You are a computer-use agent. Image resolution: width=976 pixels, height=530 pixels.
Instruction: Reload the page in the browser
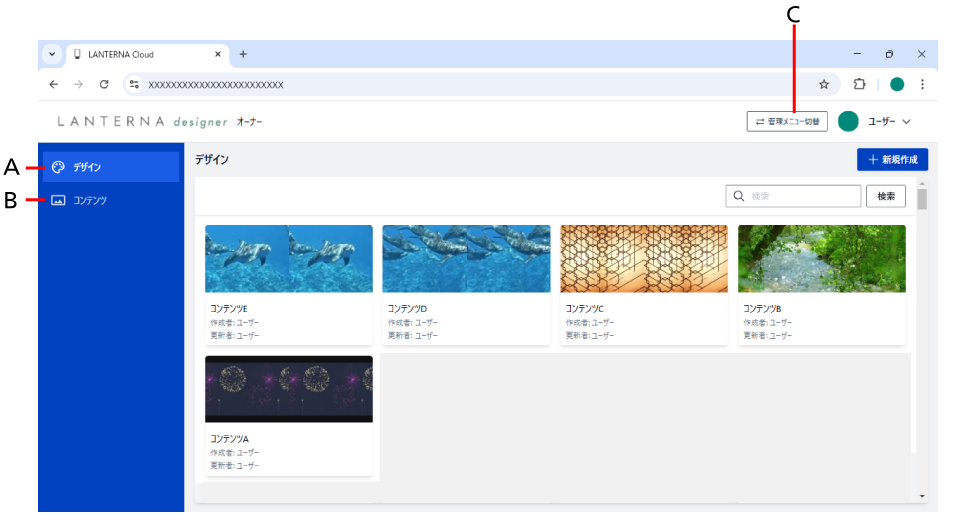pyautogui.click(x=104, y=84)
